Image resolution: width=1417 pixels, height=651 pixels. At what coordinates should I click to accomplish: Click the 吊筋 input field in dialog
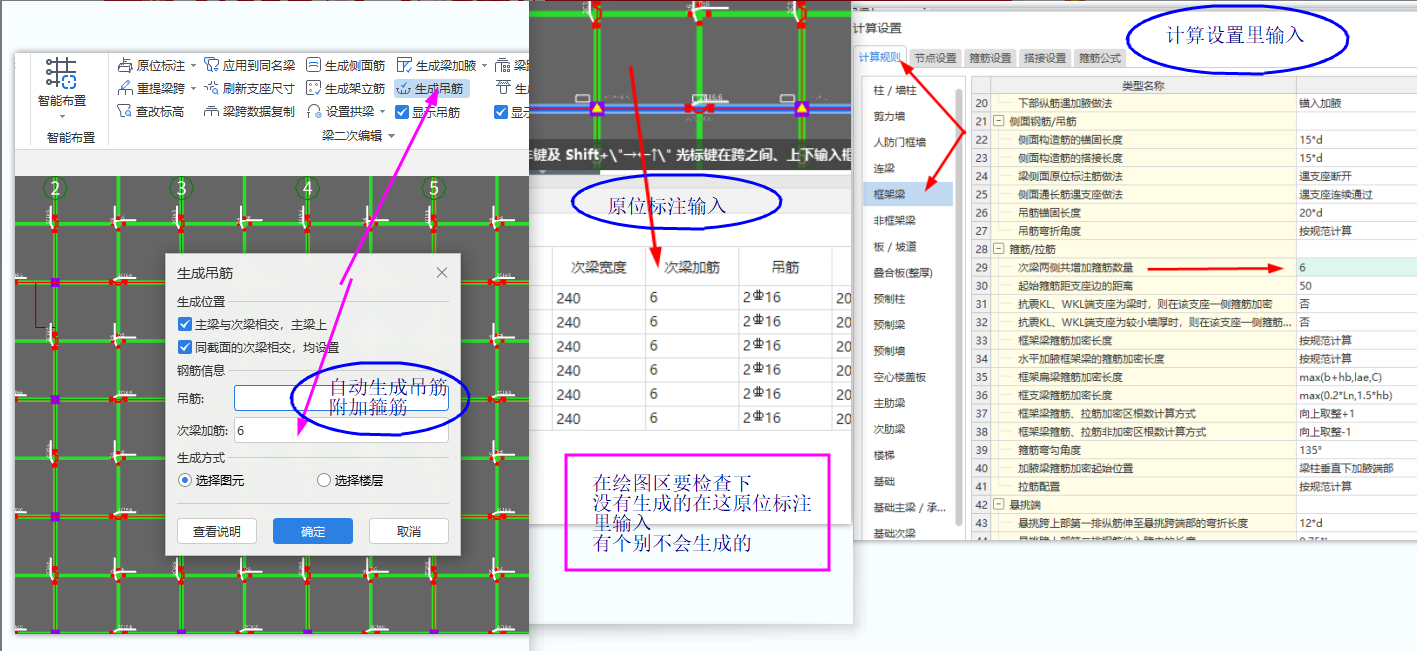pyautogui.click(x=341, y=398)
